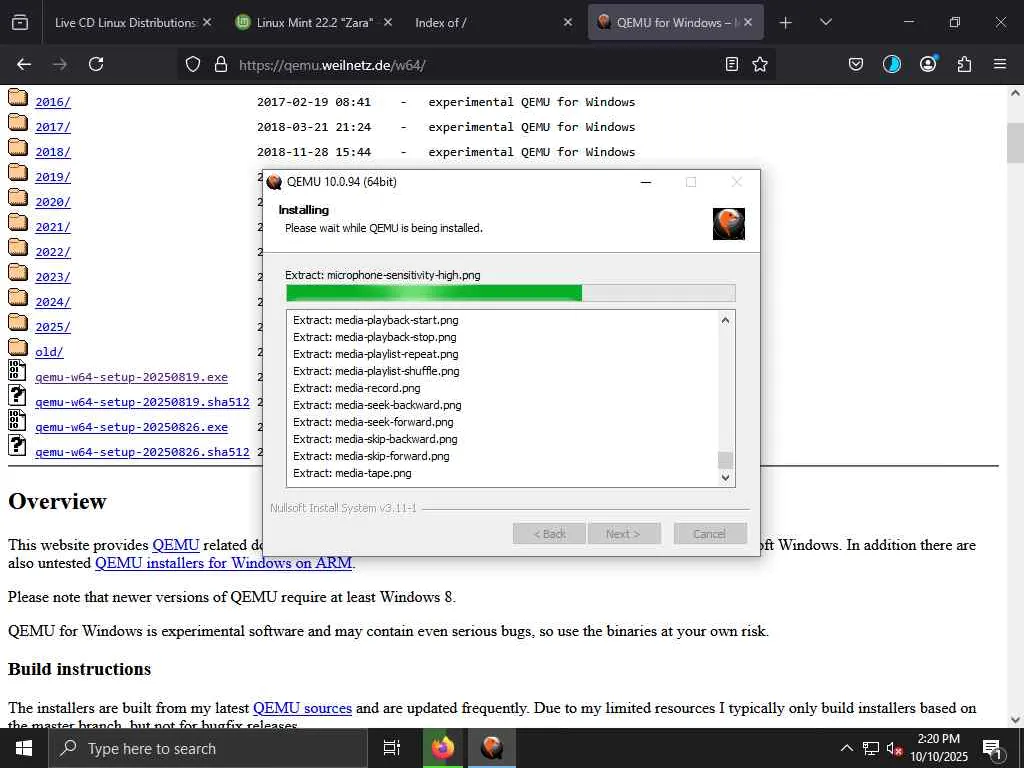Screen dimensions: 1024x768
Task: Open the extensions puzzle icon
Action: [x=964, y=64]
